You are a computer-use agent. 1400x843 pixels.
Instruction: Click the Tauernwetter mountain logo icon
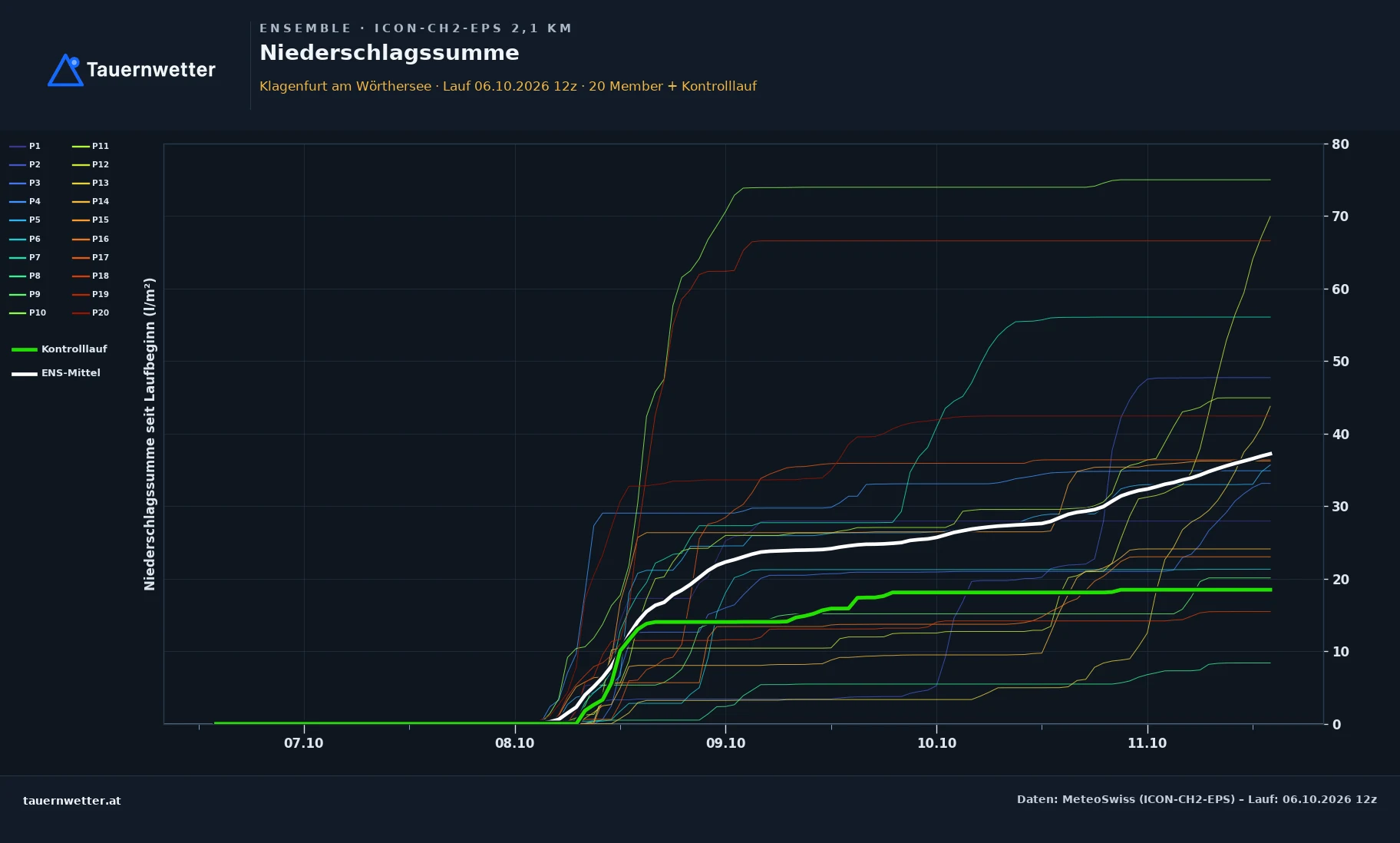click(65, 70)
